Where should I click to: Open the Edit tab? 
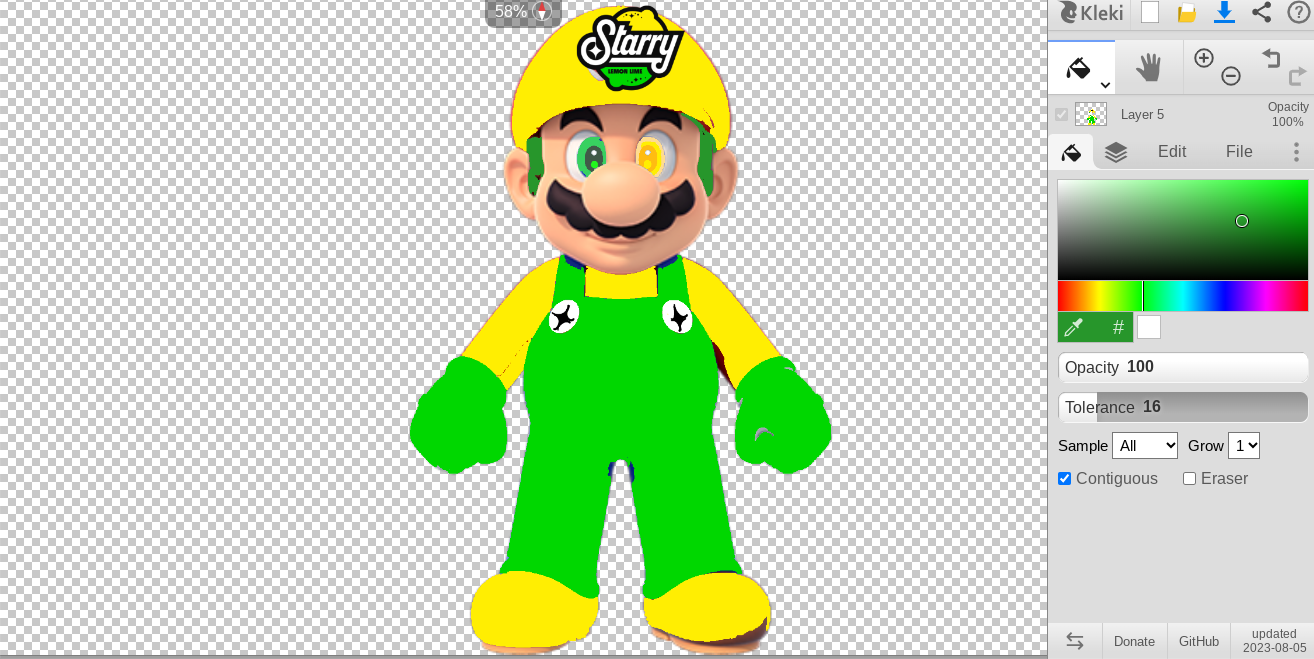(x=1172, y=152)
